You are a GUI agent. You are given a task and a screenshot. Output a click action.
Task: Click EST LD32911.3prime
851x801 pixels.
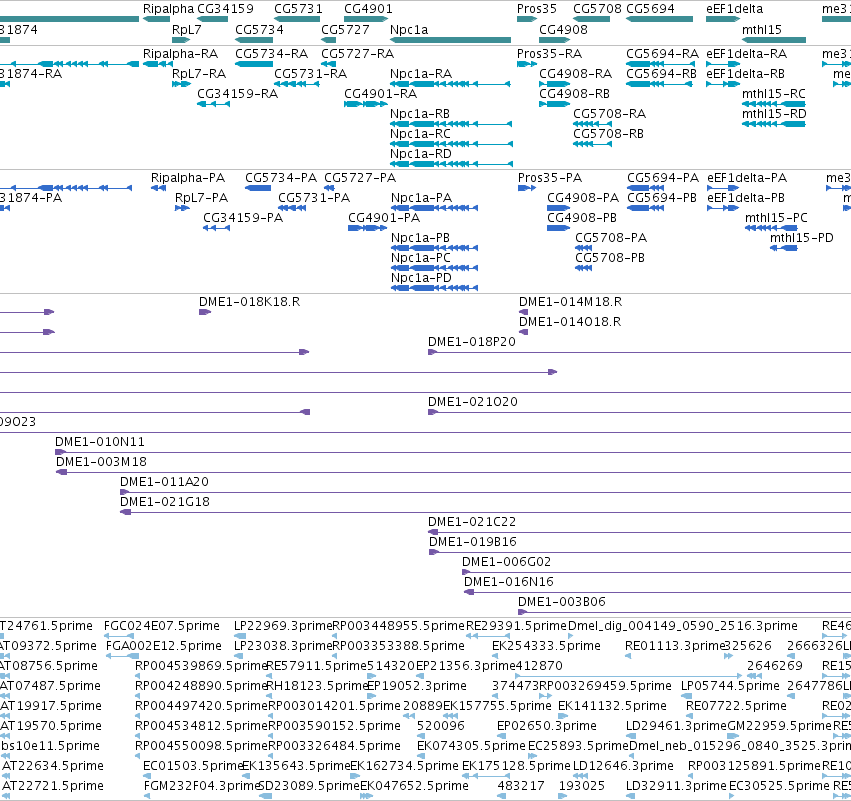pos(676,786)
